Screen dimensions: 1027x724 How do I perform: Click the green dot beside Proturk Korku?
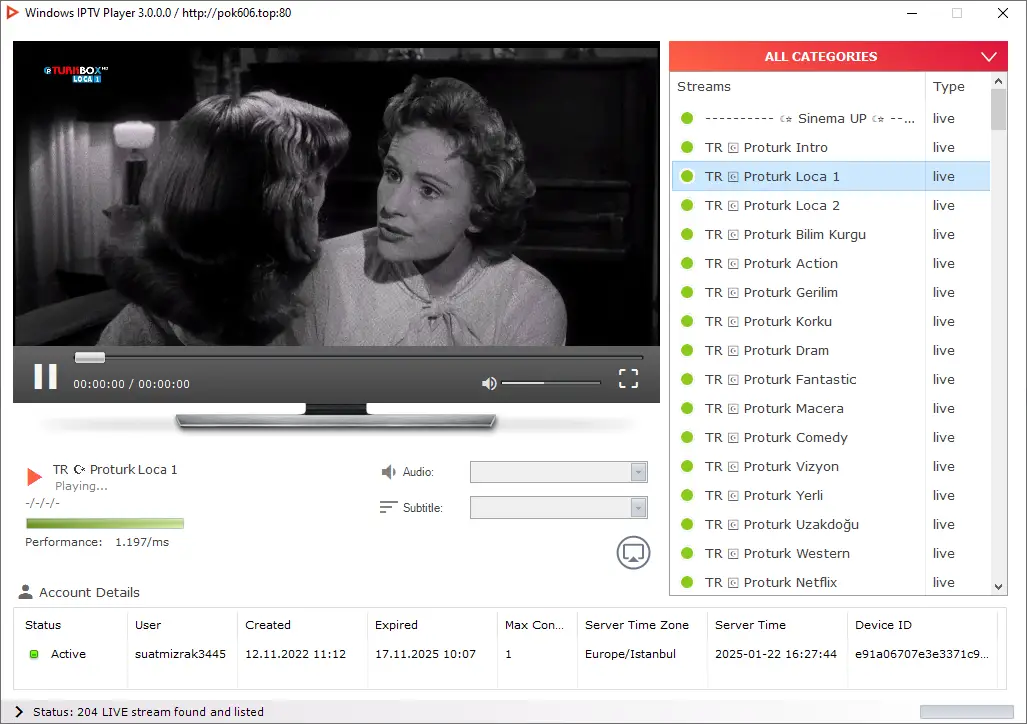pos(687,321)
